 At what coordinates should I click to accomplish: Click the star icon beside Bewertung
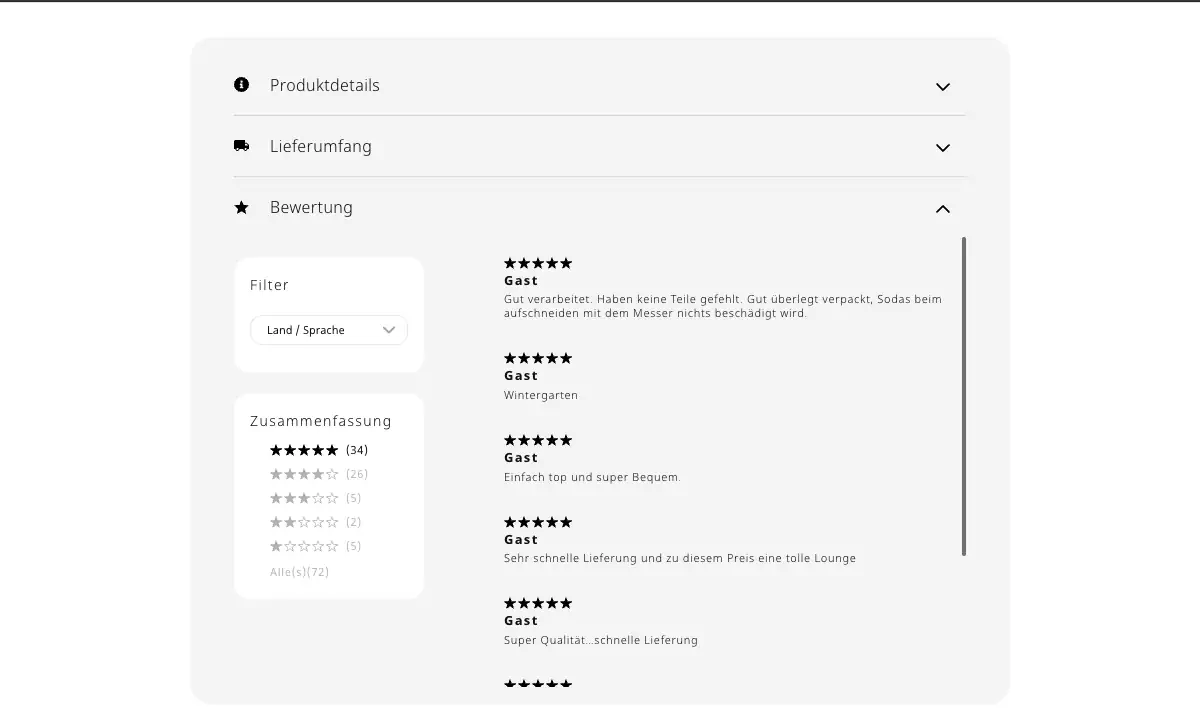pos(241,207)
